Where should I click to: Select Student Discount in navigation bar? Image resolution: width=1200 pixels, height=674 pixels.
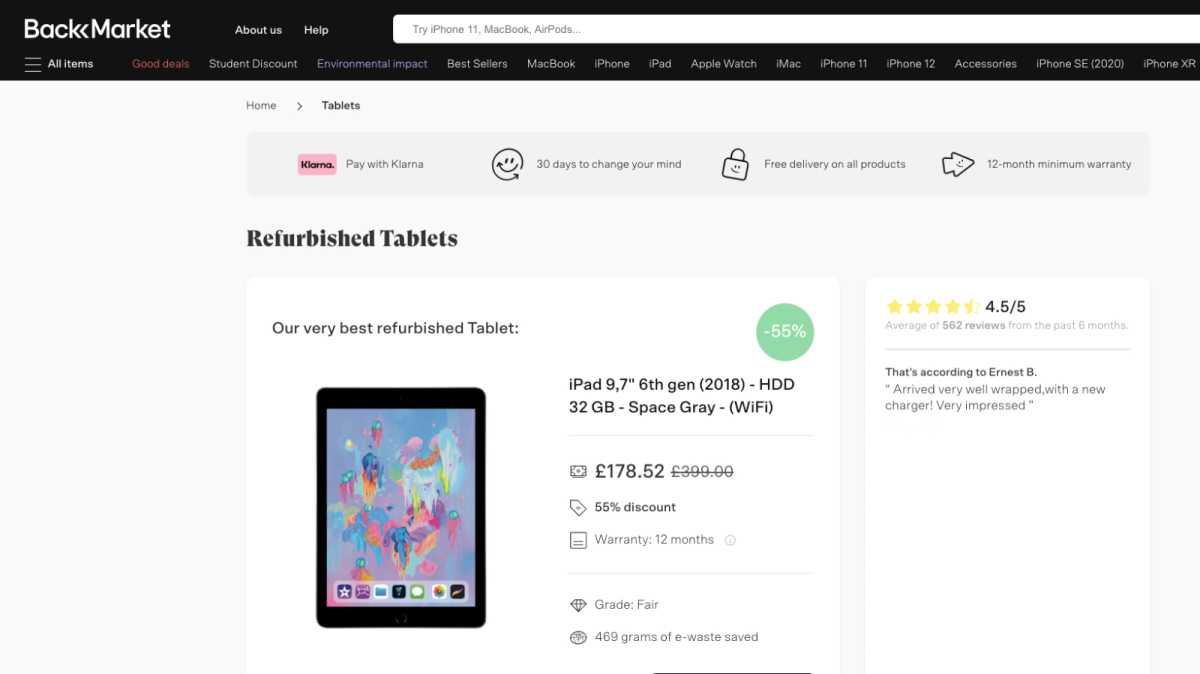point(253,64)
